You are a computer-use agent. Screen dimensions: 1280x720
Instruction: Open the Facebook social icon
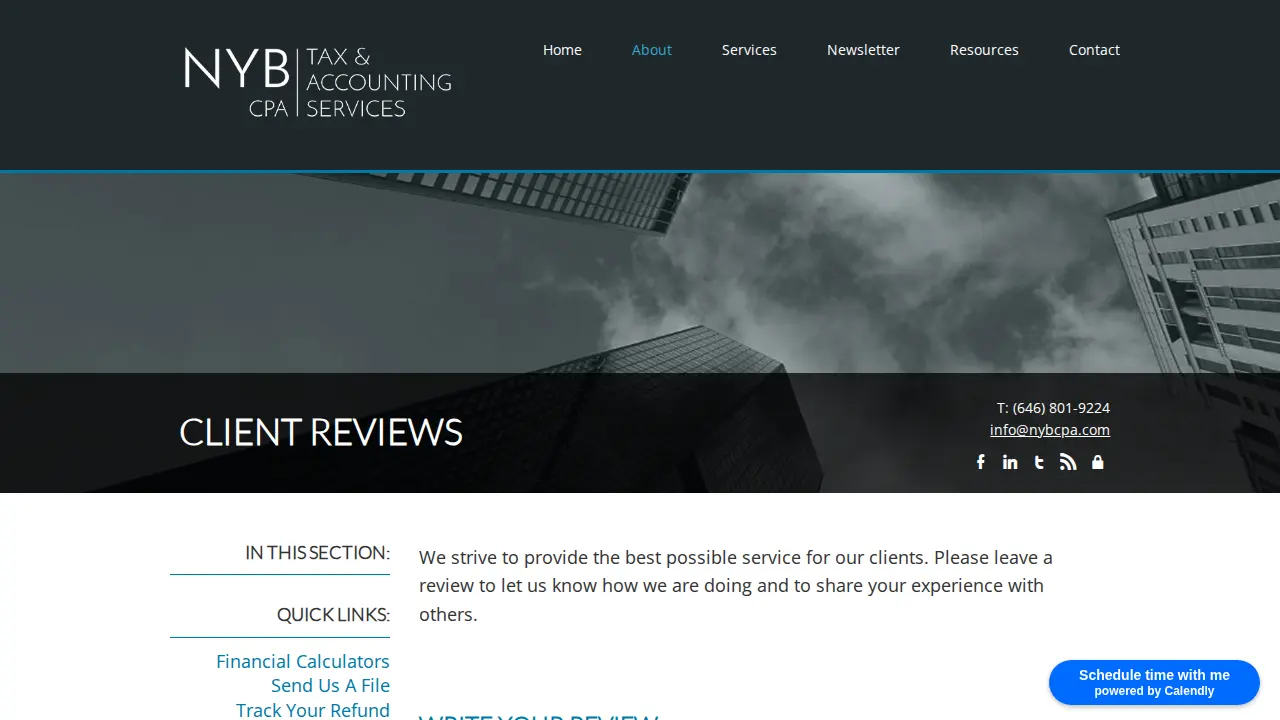click(981, 462)
